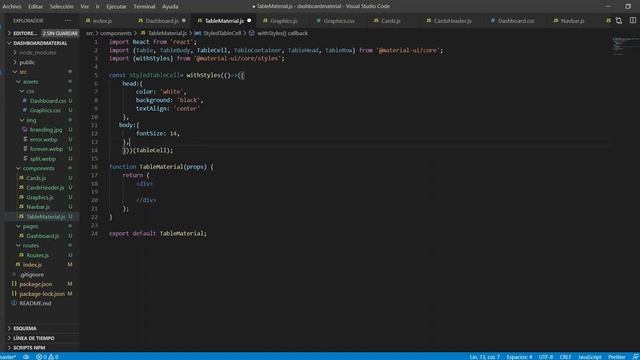The height and width of the screenshot is (360, 640).
Task: Switch to the Dashboard.js editor tab
Action: (x=162, y=21)
